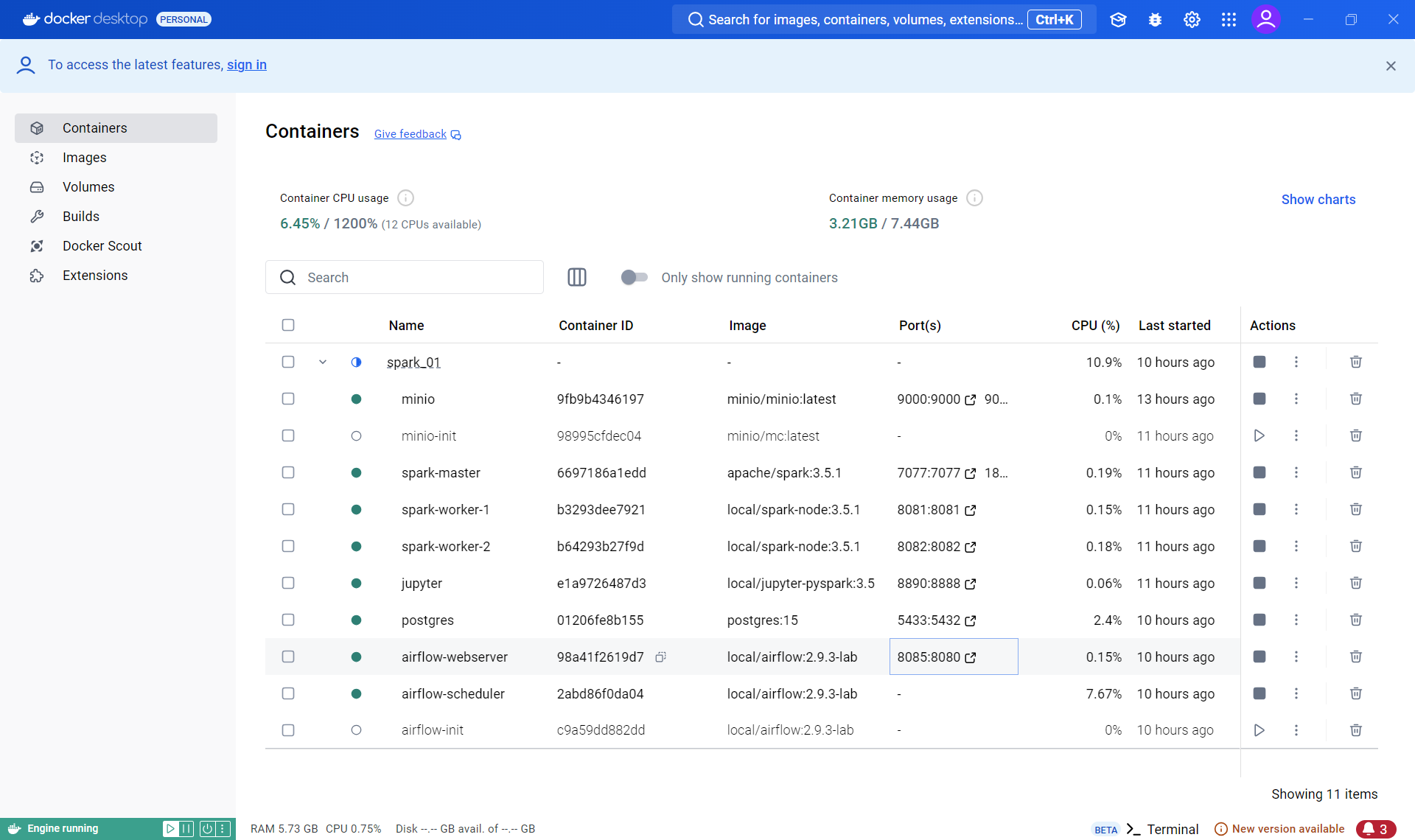Select all containers with header checkbox
Viewport: 1415px width, 840px height.
click(x=288, y=325)
